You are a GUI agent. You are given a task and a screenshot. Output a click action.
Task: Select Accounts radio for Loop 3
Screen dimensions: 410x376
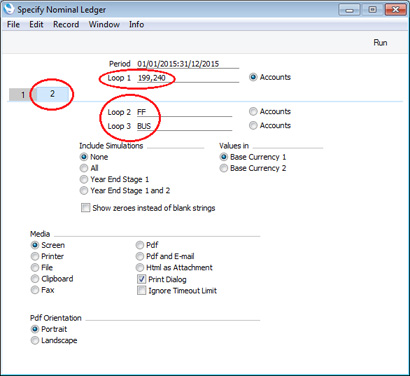[253, 125]
